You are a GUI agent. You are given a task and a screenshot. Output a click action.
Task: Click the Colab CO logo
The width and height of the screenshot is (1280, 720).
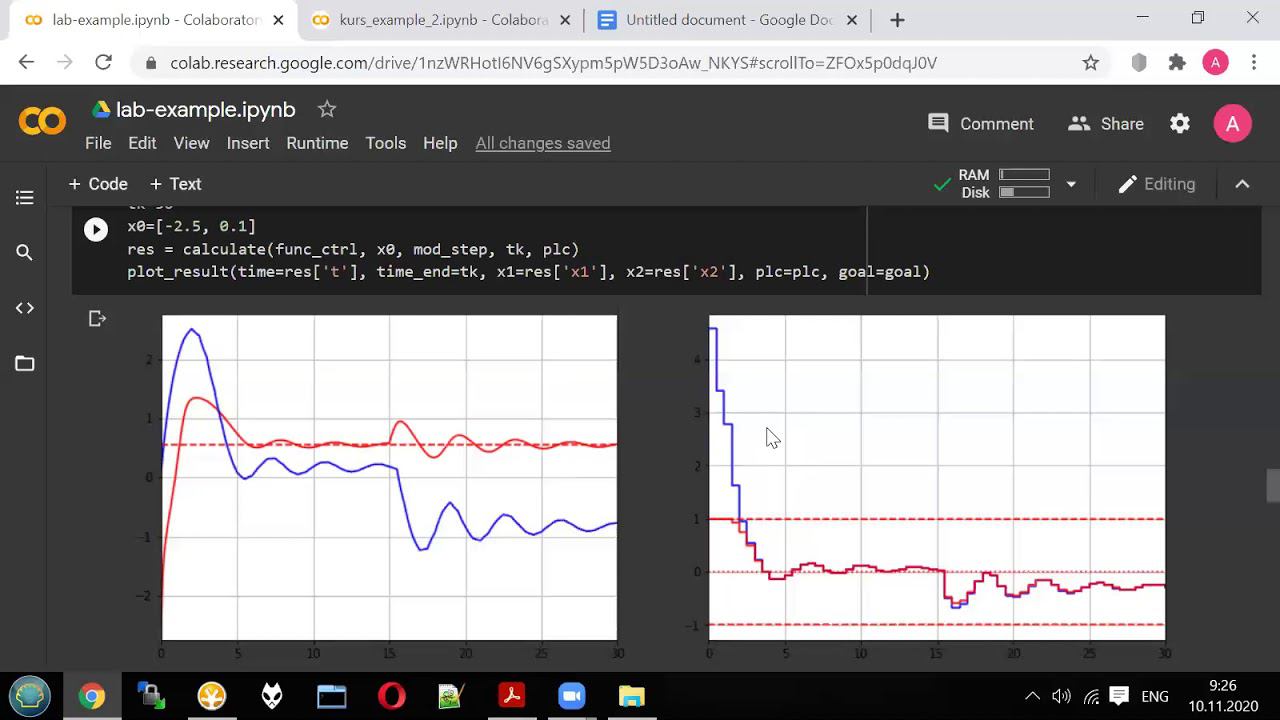[x=42, y=123]
